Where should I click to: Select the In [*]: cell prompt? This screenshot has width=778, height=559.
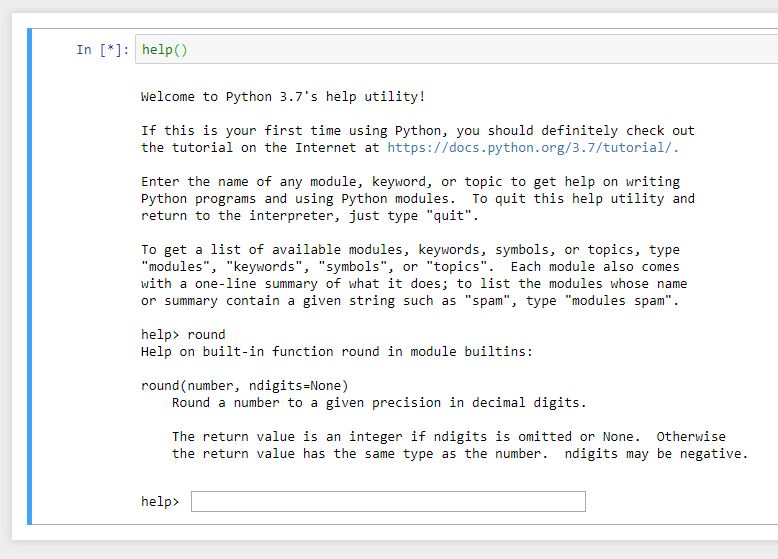click(102, 50)
